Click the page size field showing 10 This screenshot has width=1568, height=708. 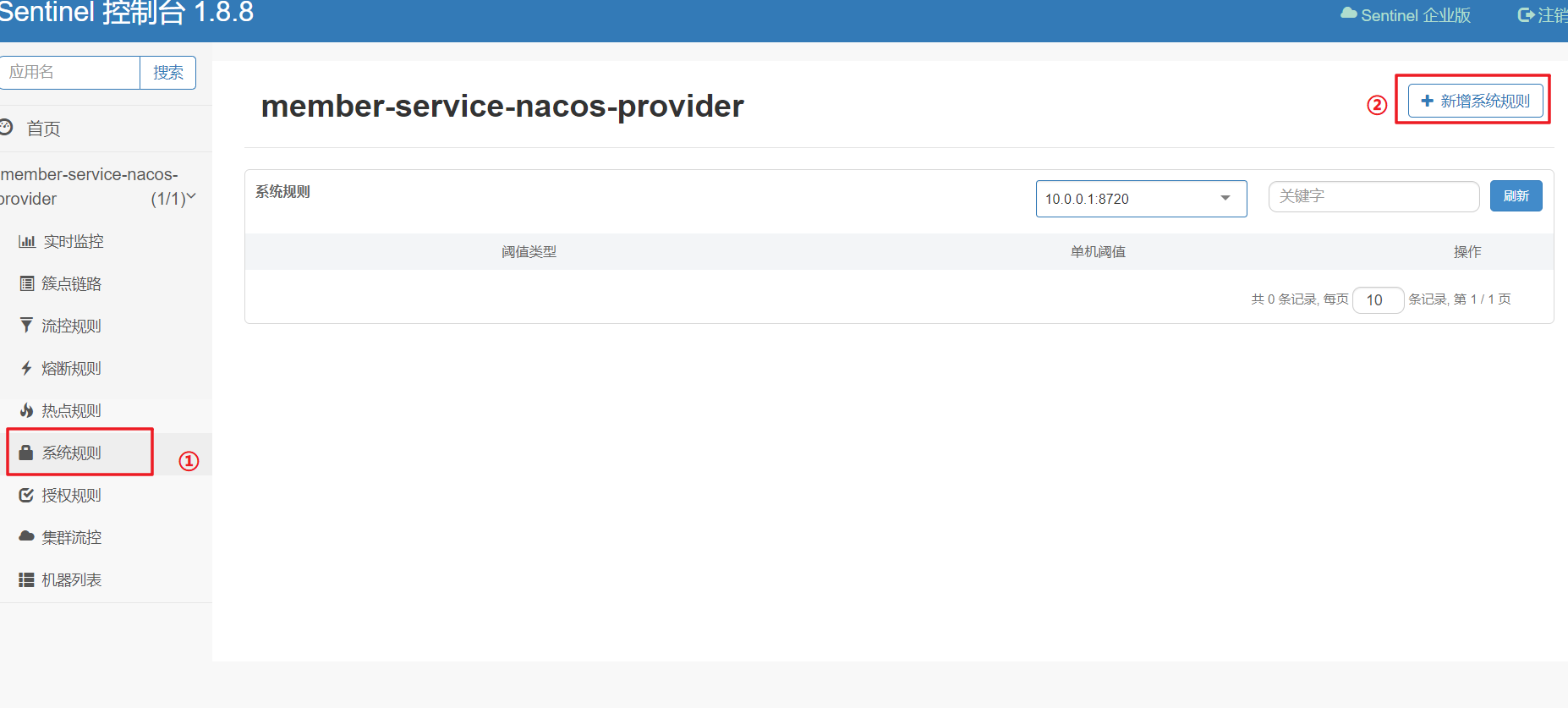(1377, 299)
